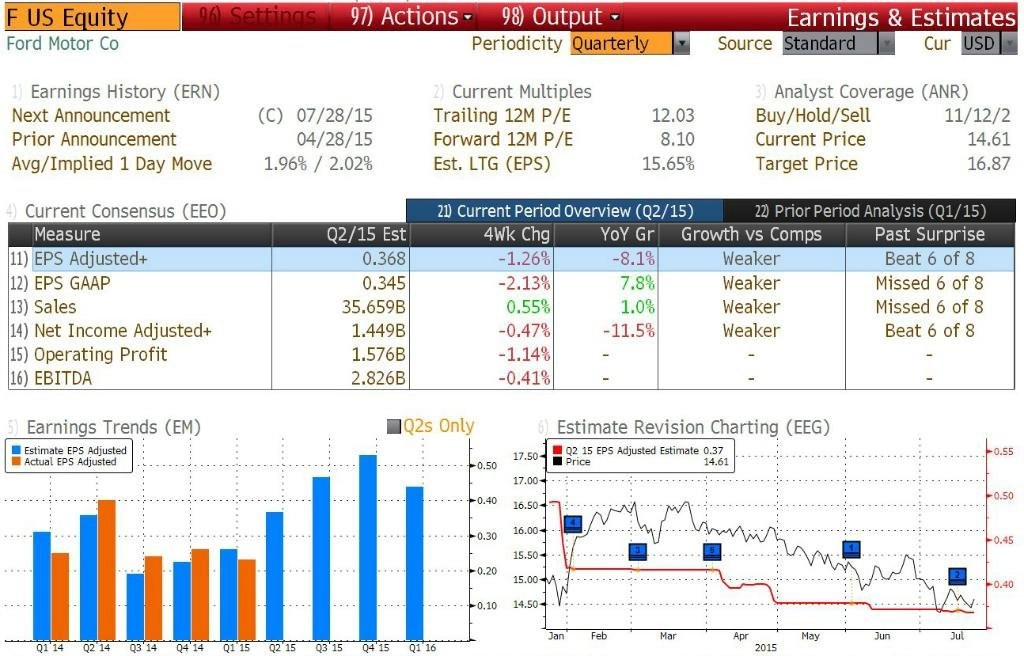Image resolution: width=1024 pixels, height=656 pixels.
Task: Click the Sales row Missed 6 of 8 cell
Action: pyautogui.click(x=929, y=306)
